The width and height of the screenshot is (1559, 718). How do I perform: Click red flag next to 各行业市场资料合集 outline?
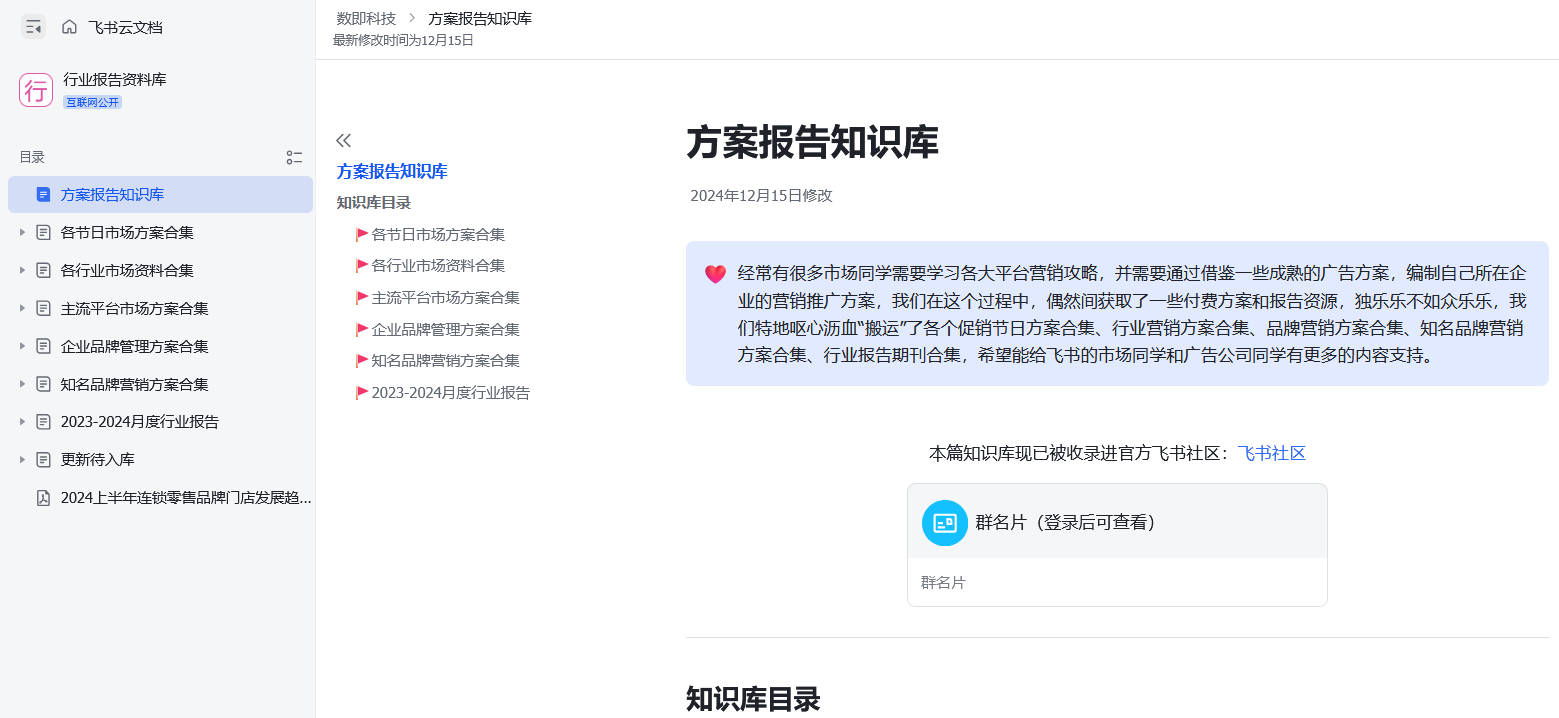click(x=362, y=266)
